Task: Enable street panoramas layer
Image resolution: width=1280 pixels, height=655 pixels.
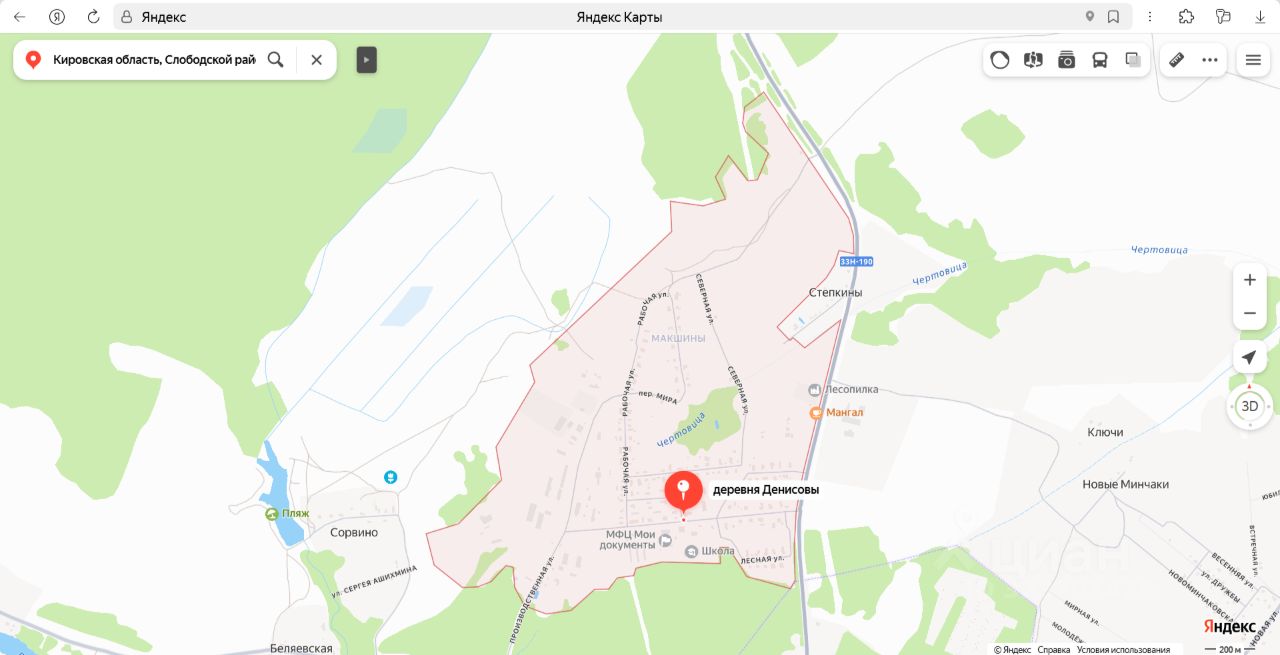Action: coord(1033,60)
